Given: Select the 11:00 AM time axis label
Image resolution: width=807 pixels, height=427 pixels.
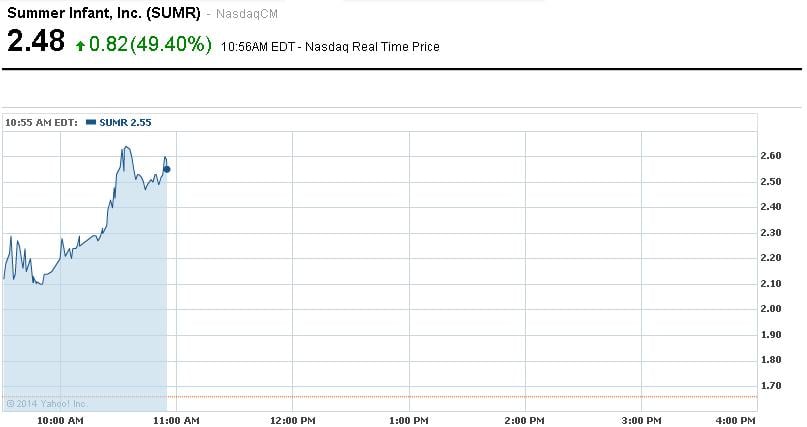Looking at the screenshot, I should (x=177, y=420).
